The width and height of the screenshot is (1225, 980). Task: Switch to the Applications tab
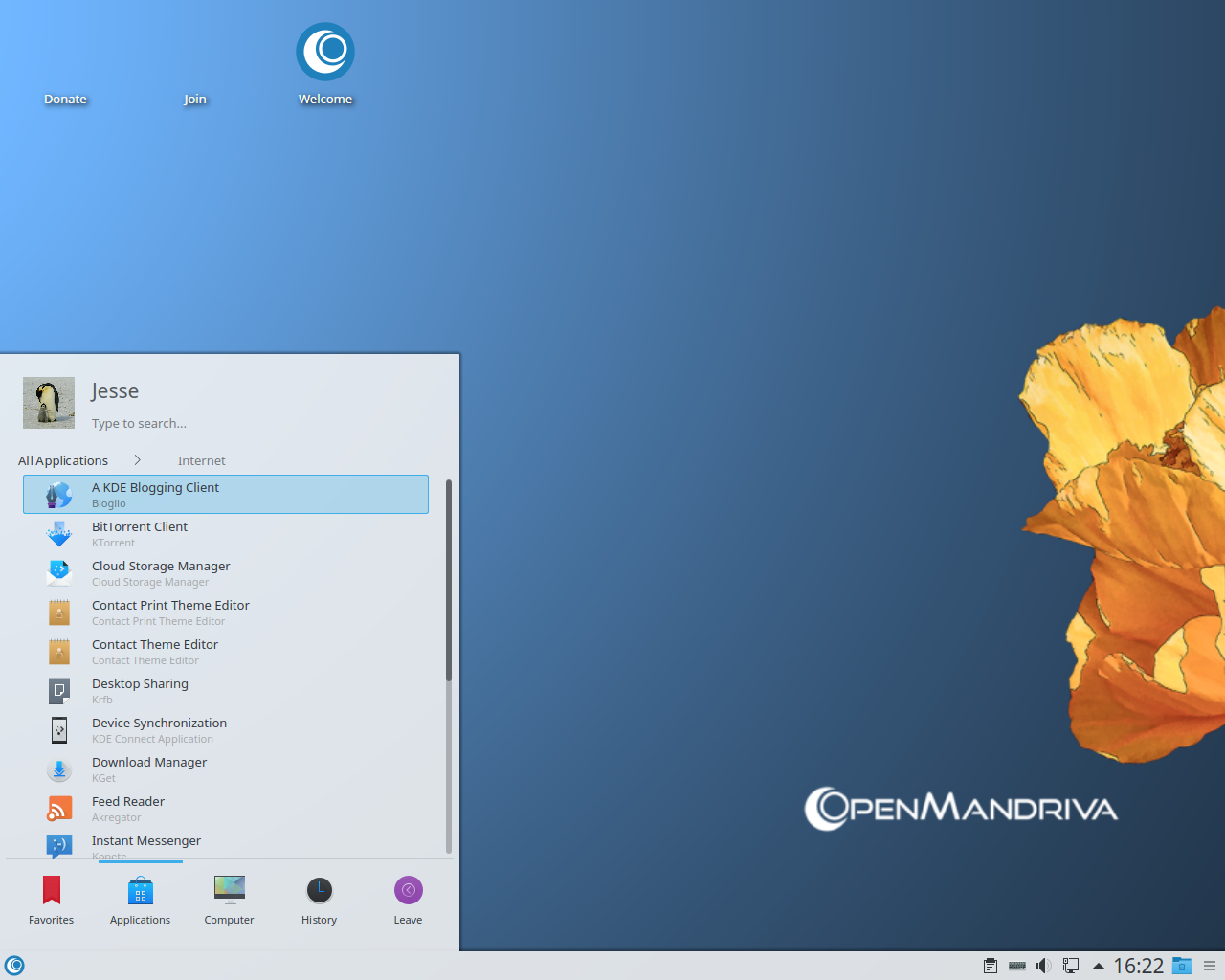click(141, 901)
